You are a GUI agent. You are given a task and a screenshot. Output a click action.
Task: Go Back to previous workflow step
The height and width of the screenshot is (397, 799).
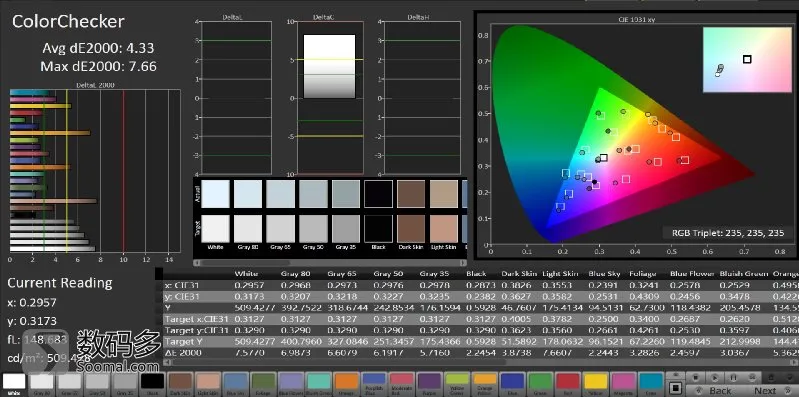pos(715,390)
